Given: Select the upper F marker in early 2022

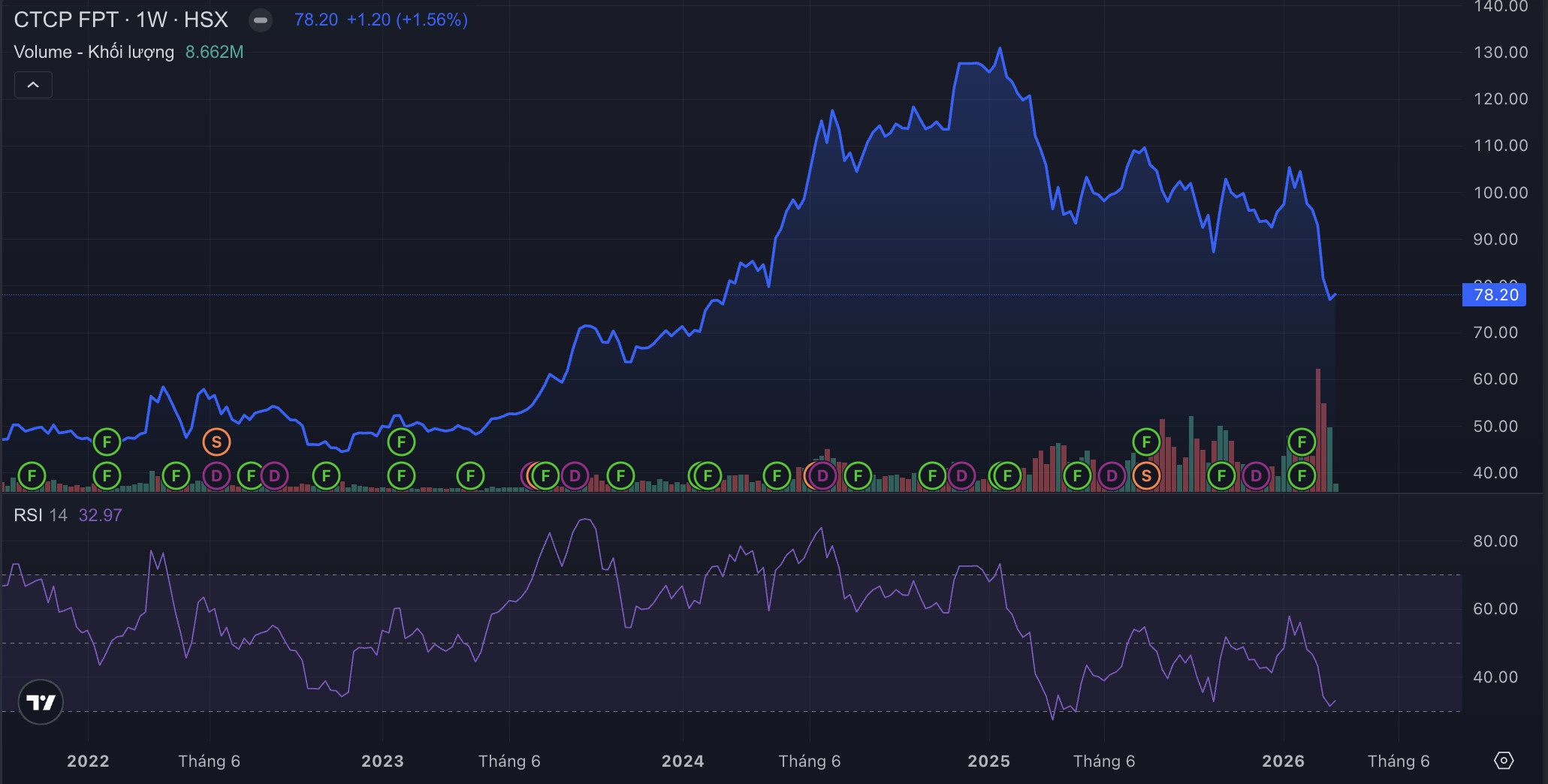Looking at the screenshot, I should tap(107, 442).
